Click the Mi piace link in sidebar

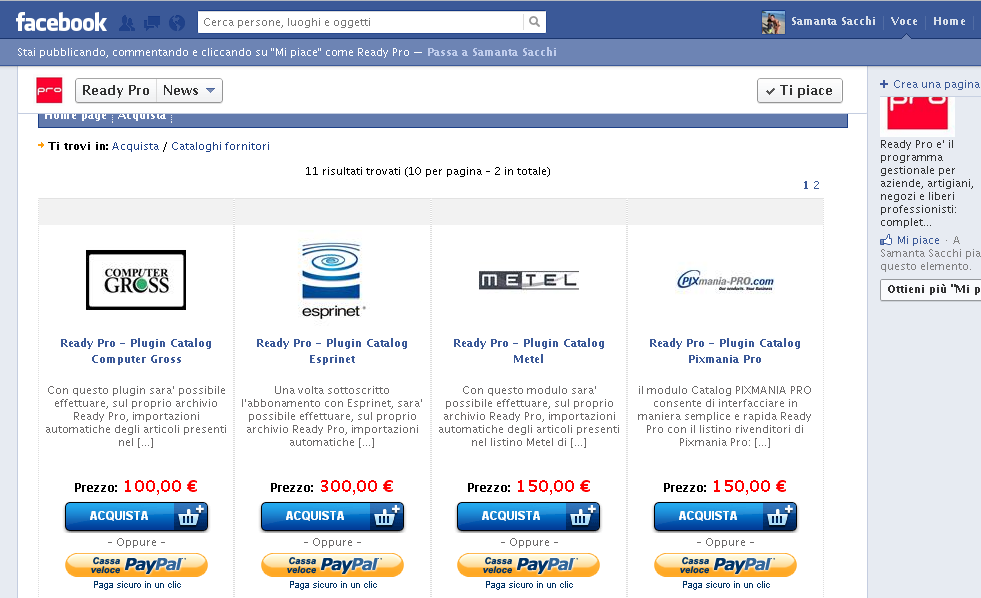tap(918, 240)
